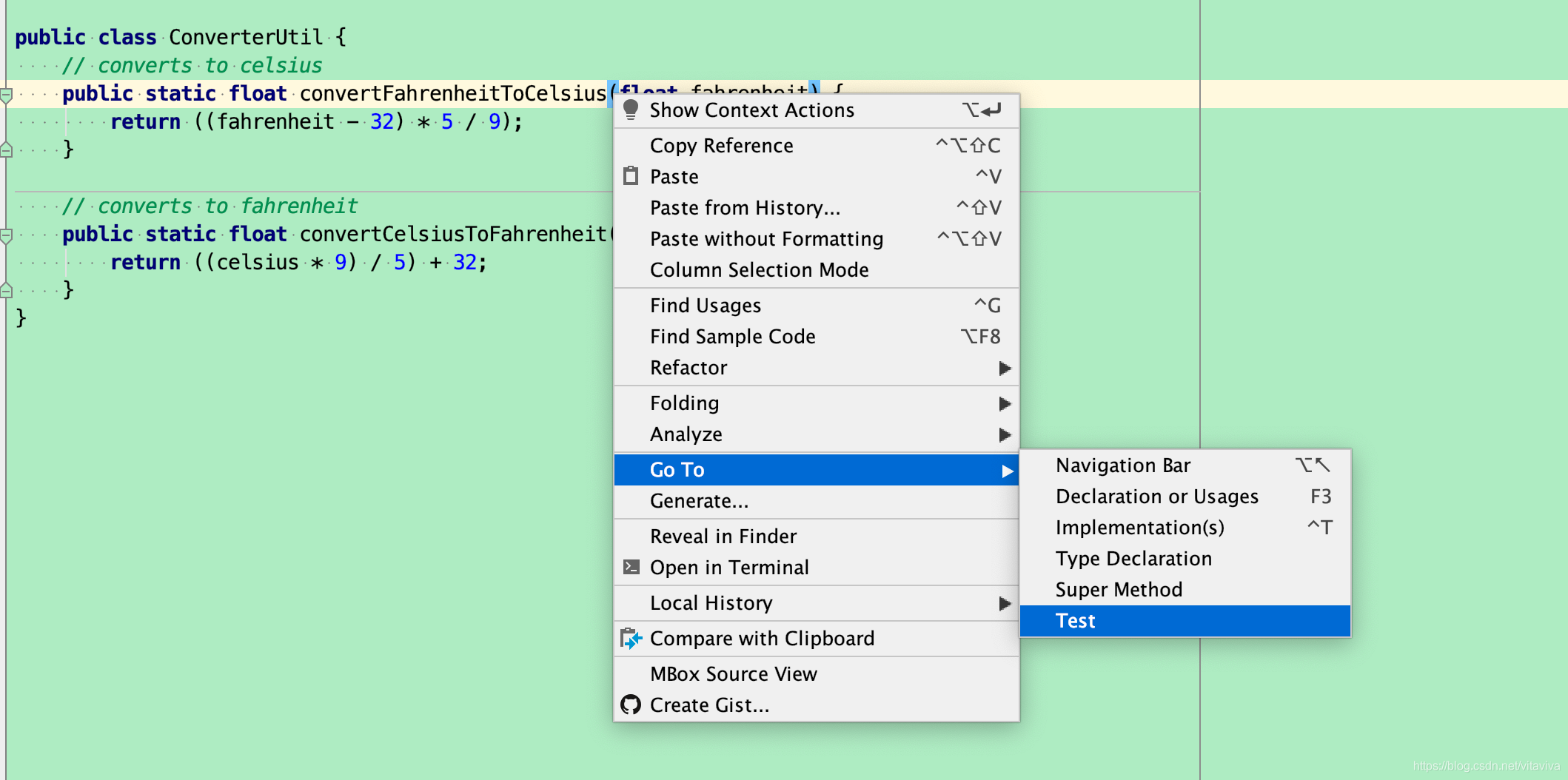Choose Implementation(s) in submenu
The image size is (1568, 780).
coord(1185,528)
